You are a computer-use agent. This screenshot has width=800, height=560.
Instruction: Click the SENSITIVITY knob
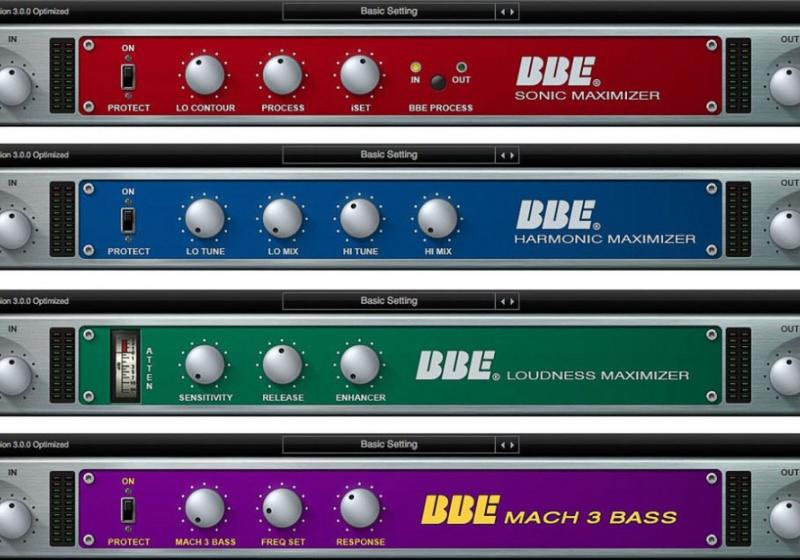pyautogui.click(x=205, y=365)
